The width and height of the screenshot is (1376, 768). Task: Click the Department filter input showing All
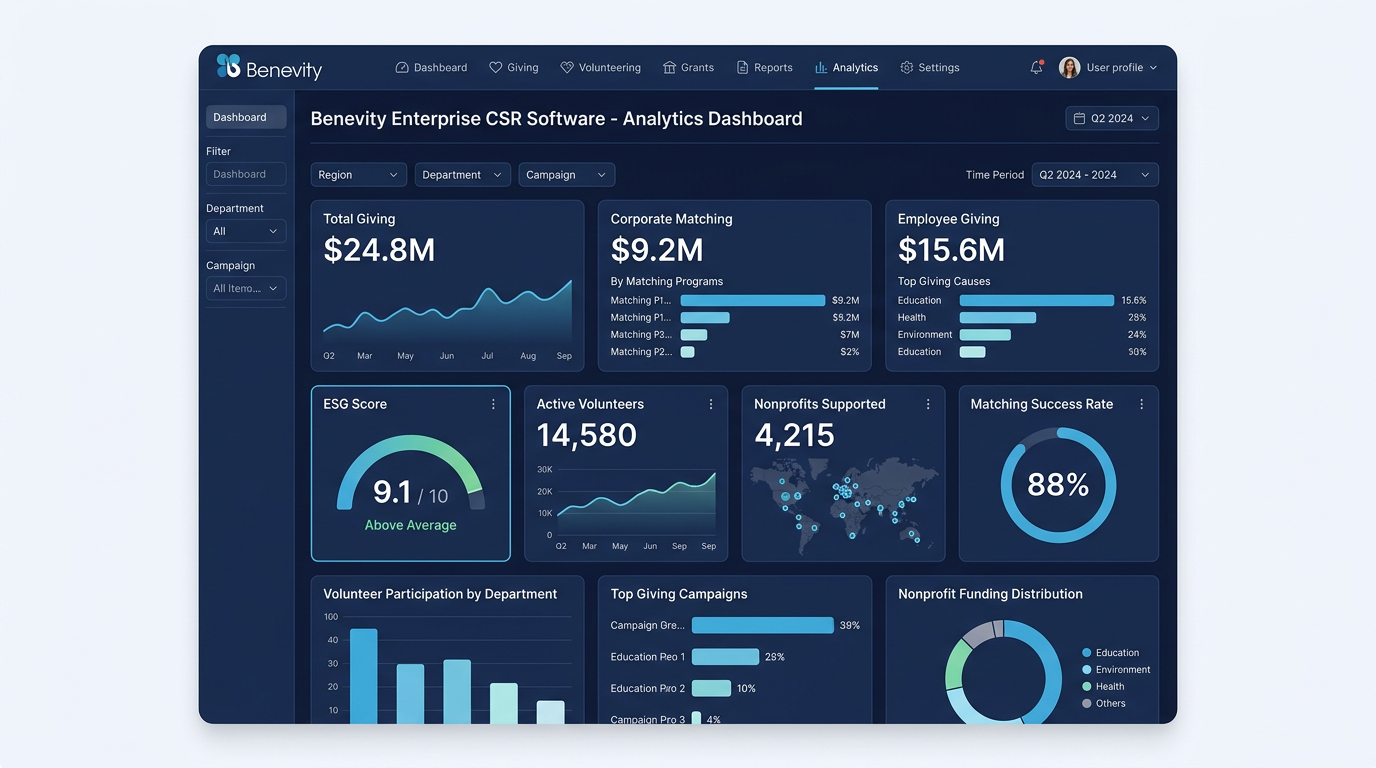coord(245,231)
